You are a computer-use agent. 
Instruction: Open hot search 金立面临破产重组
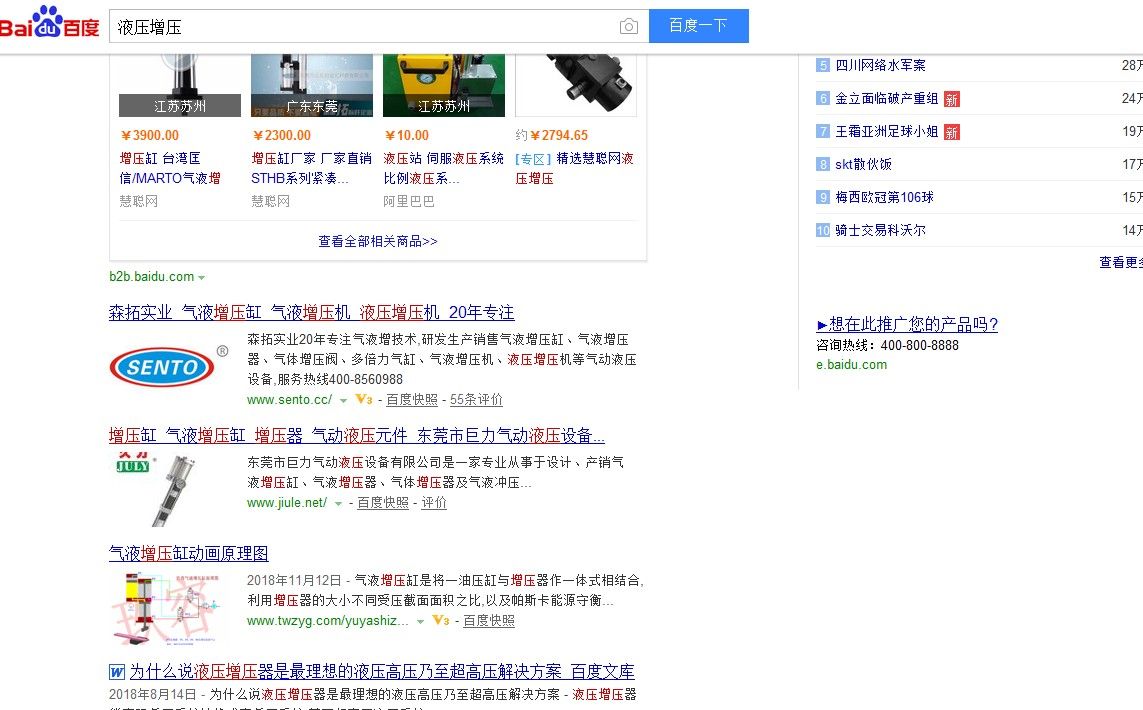[886, 98]
